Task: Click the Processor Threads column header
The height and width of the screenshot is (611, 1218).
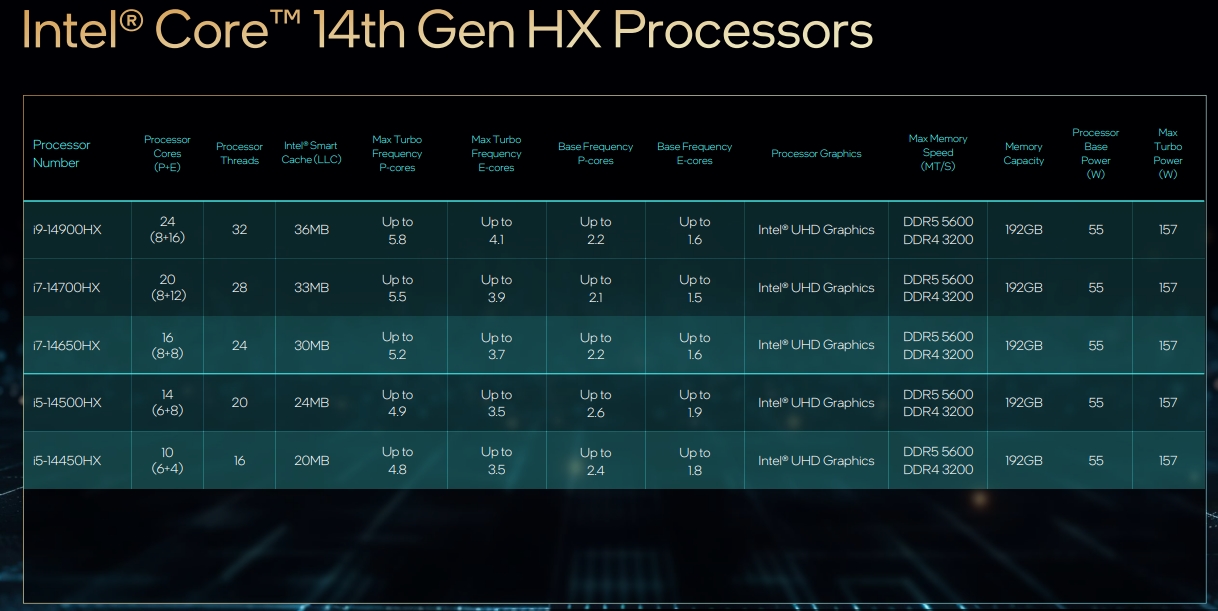Action: [239, 154]
